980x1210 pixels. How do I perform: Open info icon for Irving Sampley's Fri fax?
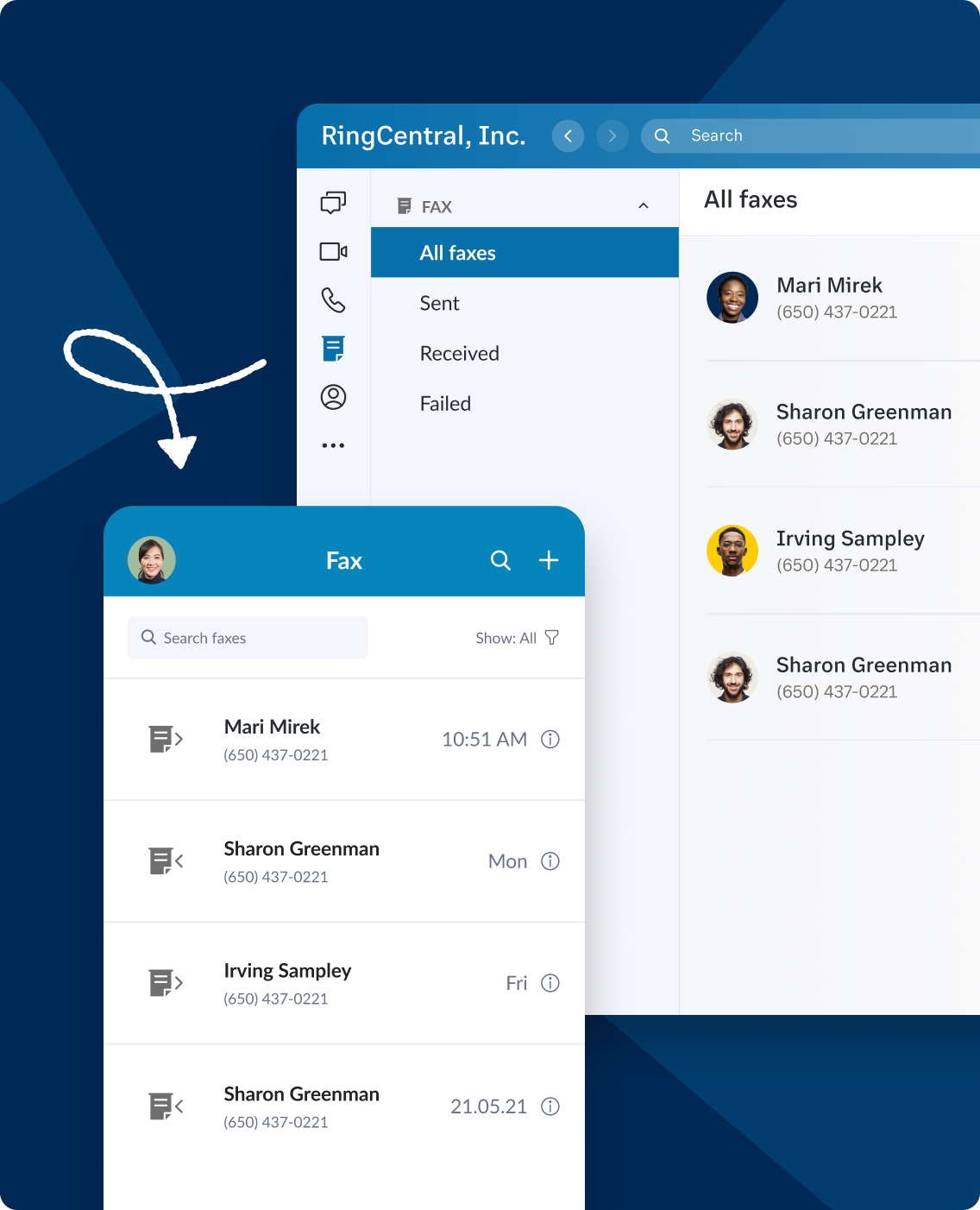550,983
